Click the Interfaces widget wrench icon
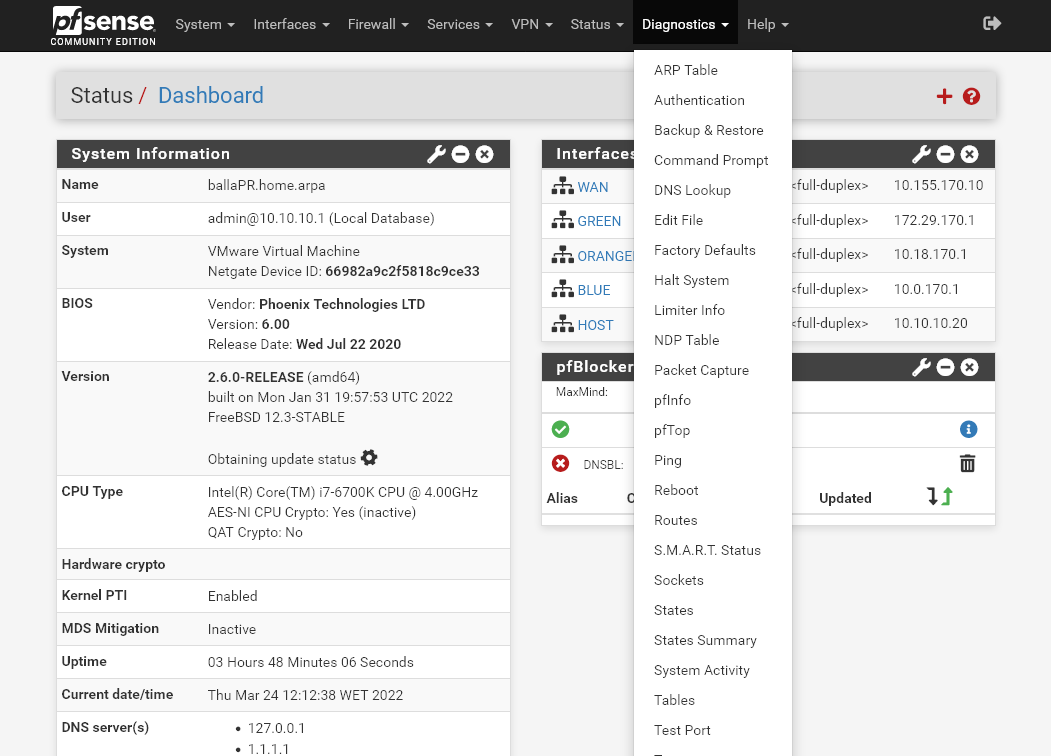Viewport: 1051px width, 756px height. (x=921, y=154)
